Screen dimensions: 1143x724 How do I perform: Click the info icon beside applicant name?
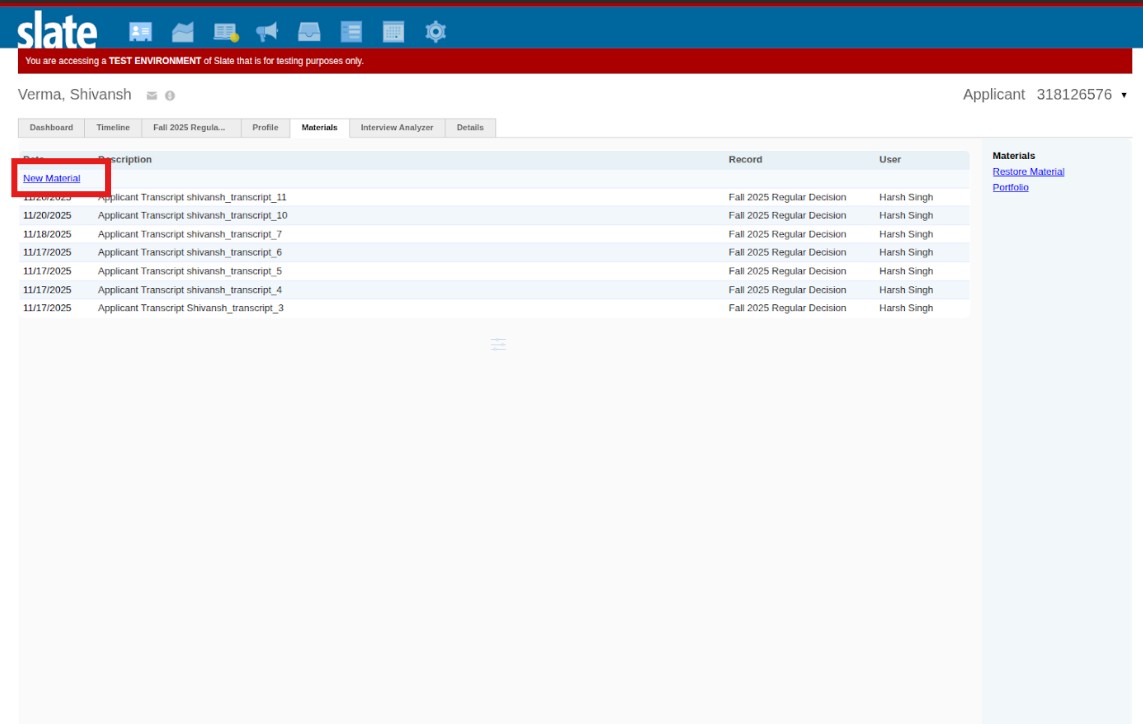170,96
